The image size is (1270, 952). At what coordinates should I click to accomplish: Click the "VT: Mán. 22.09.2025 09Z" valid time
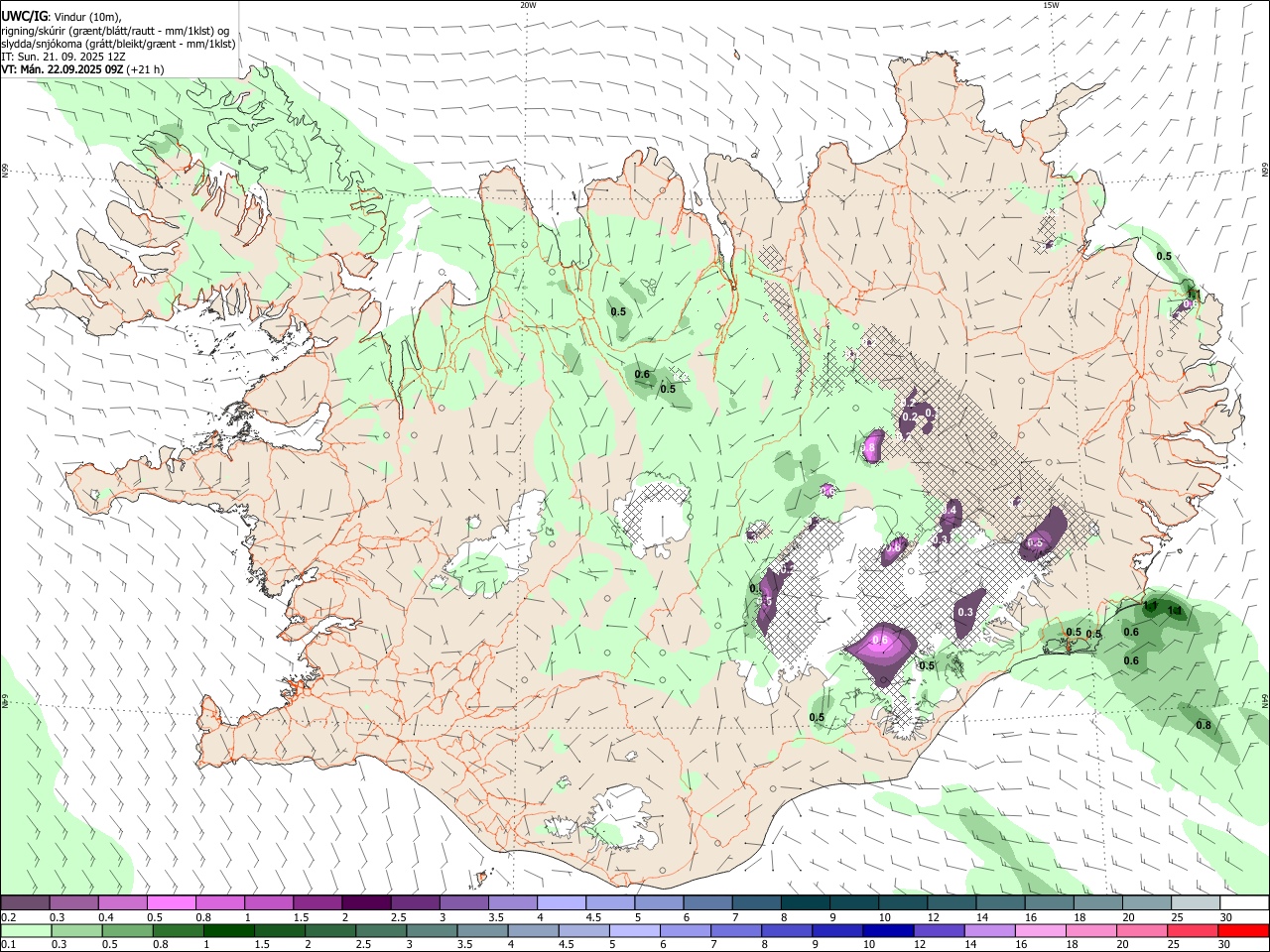(x=63, y=69)
